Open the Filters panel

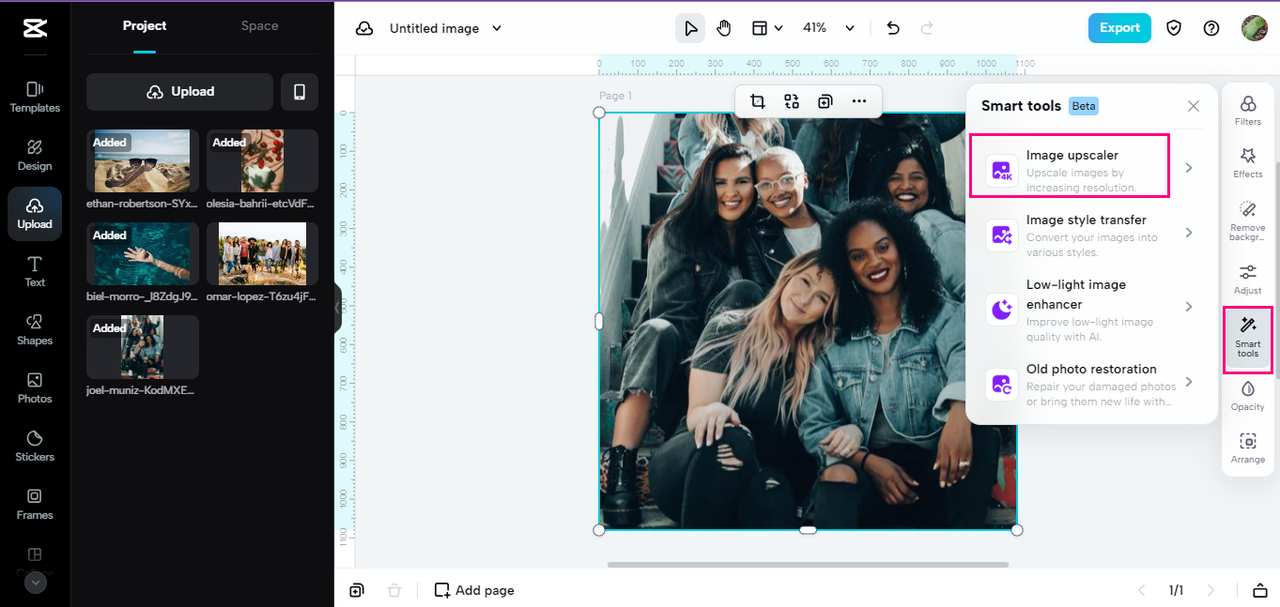(1247, 110)
